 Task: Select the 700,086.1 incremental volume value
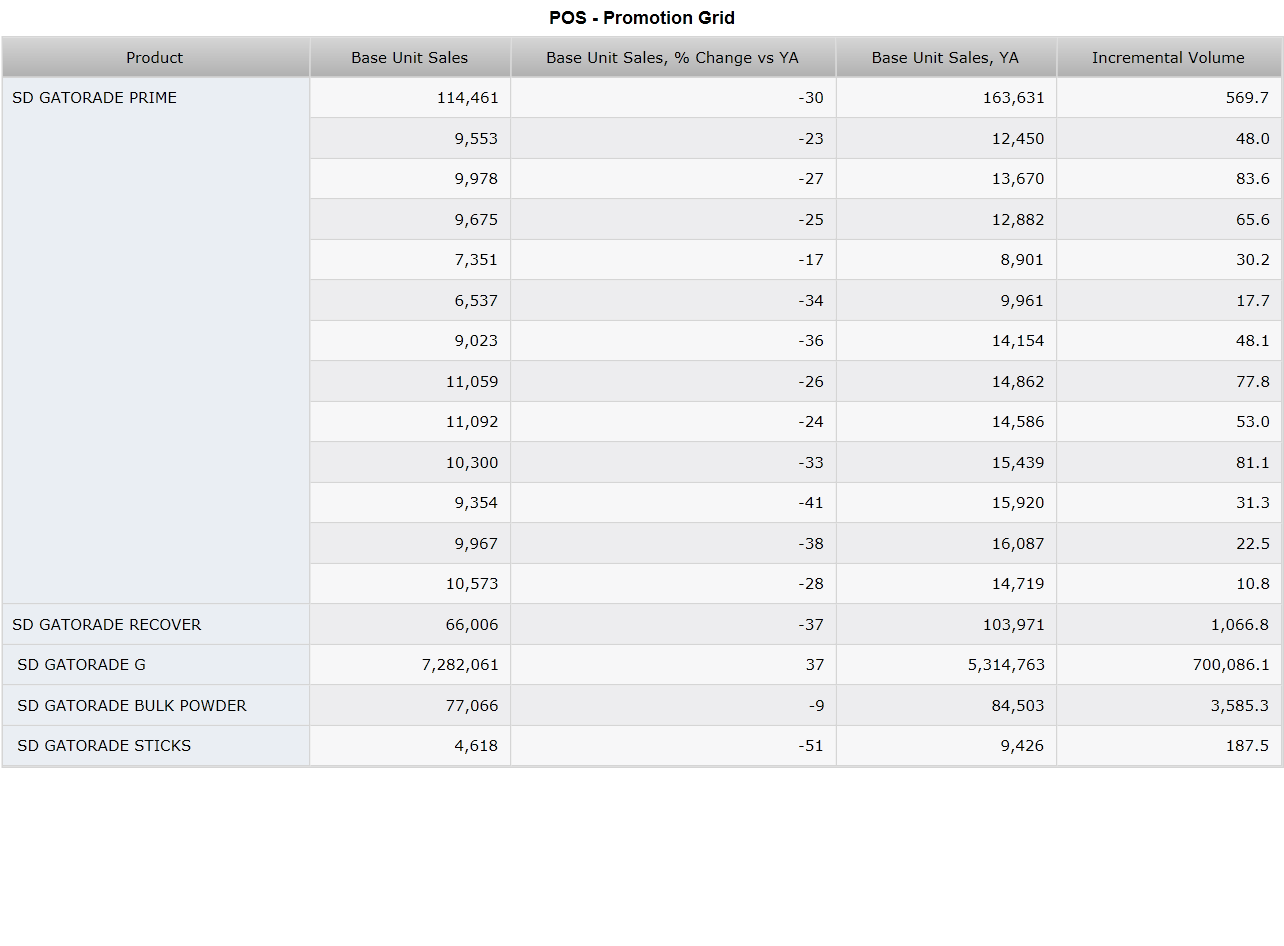pyautogui.click(x=1169, y=665)
